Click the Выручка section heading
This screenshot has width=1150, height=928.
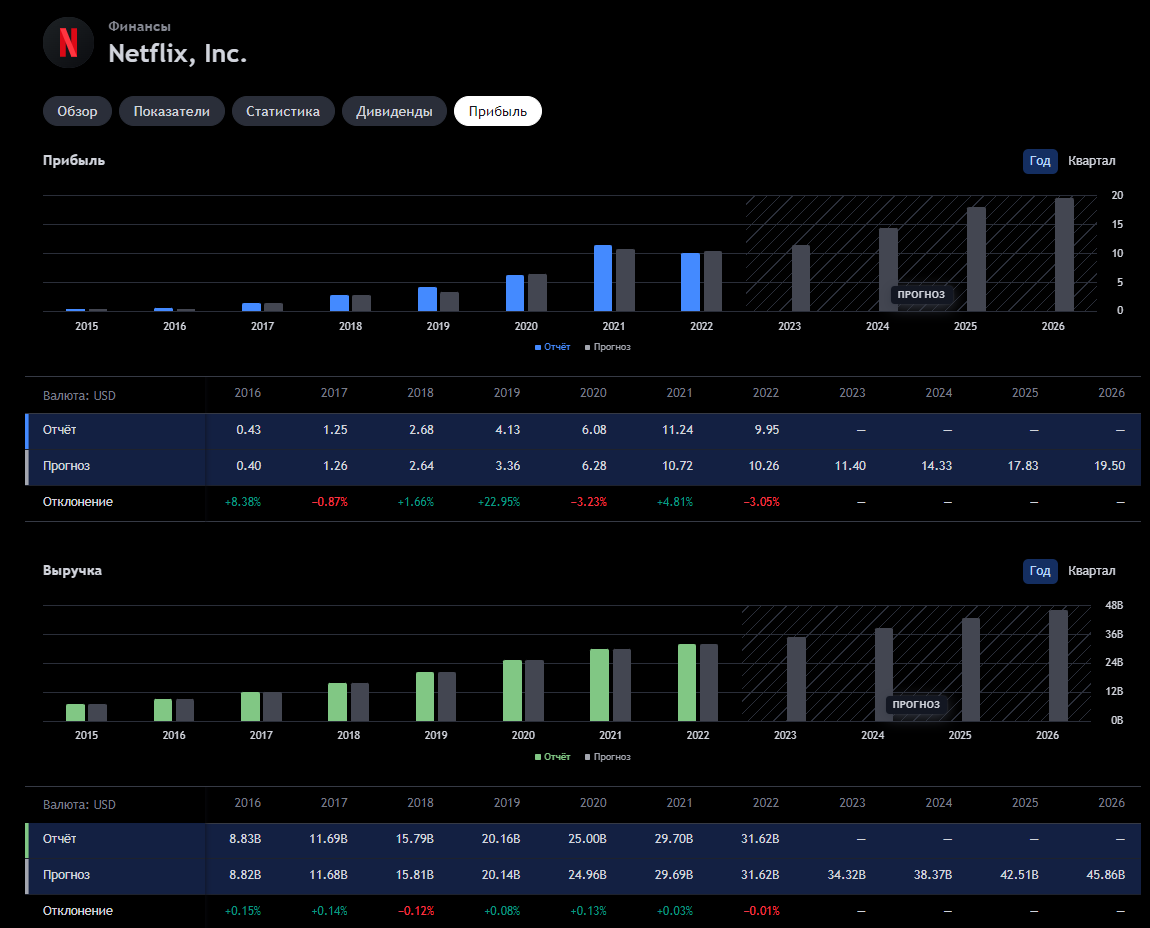73,571
